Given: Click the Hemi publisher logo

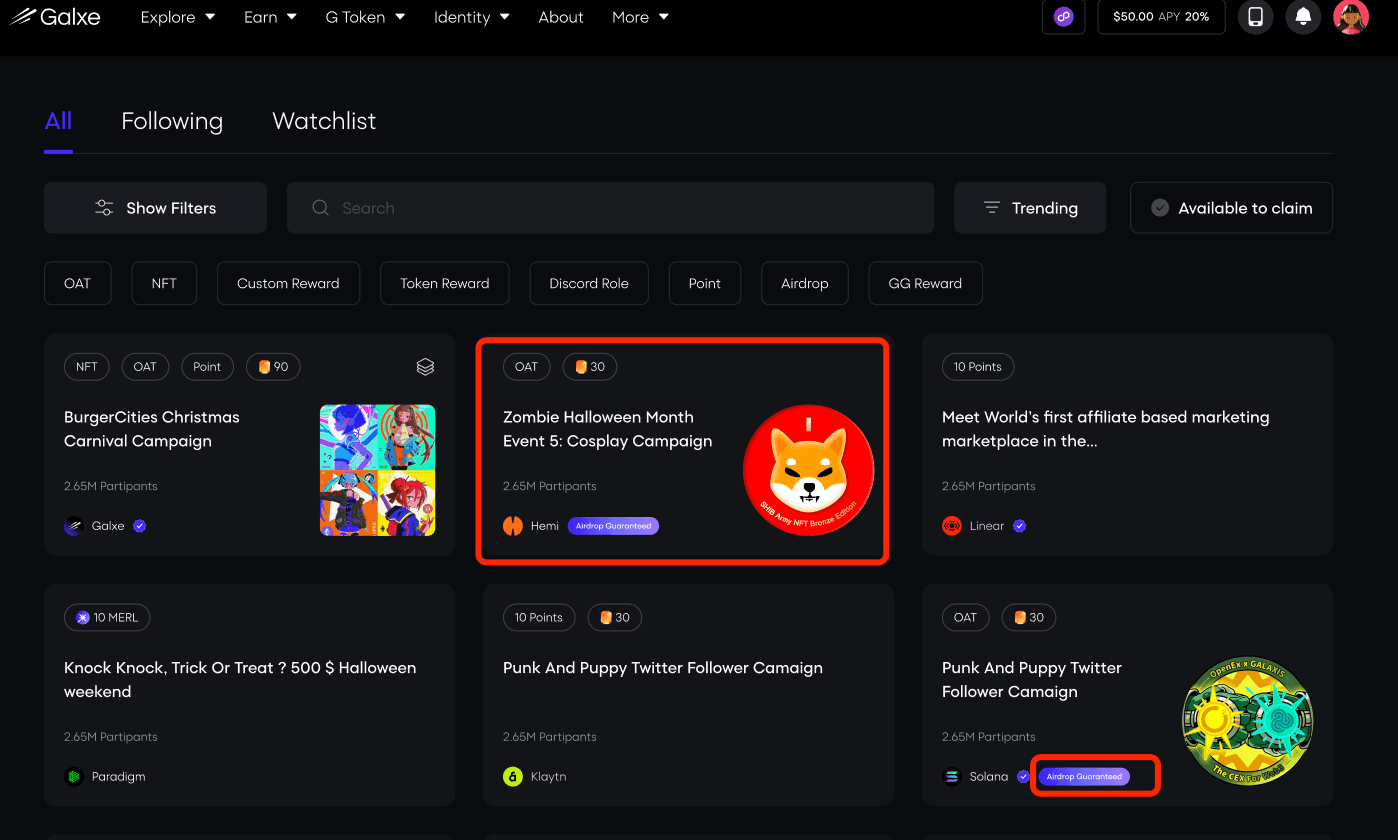Looking at the screenshot, I should pyautogui.click(x=513, y=526).
